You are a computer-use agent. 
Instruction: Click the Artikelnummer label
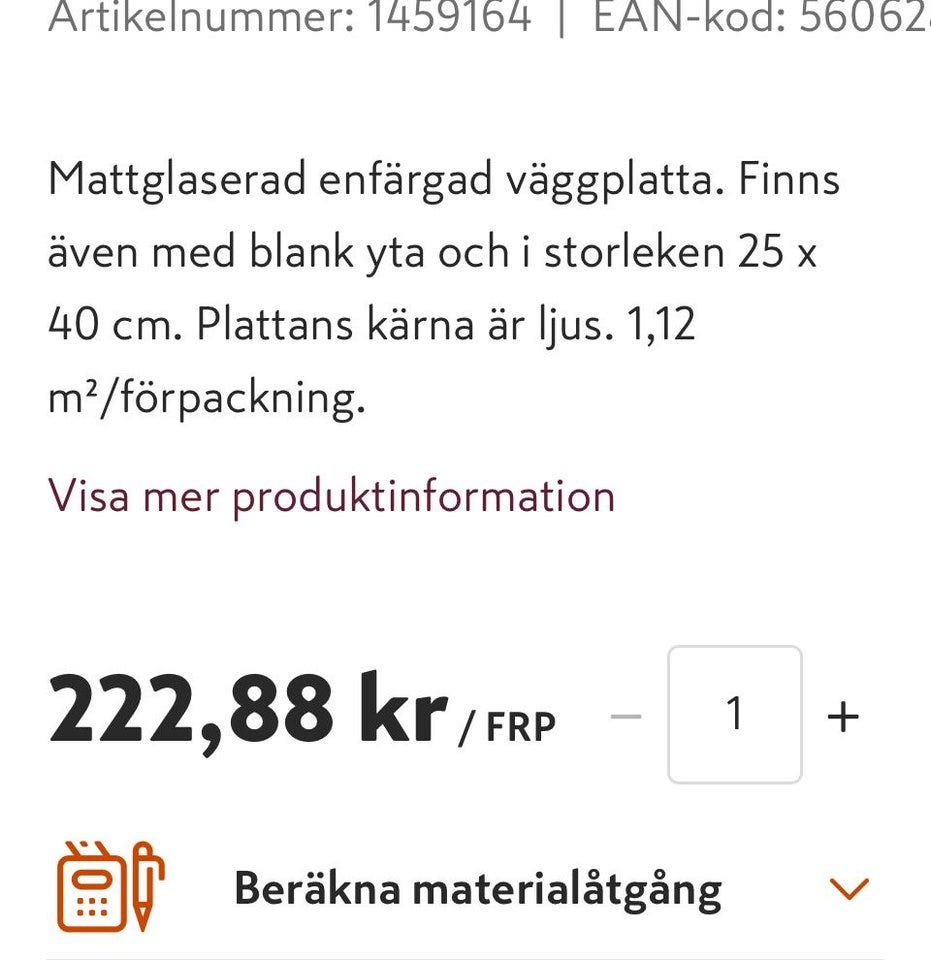coord(200,17)
